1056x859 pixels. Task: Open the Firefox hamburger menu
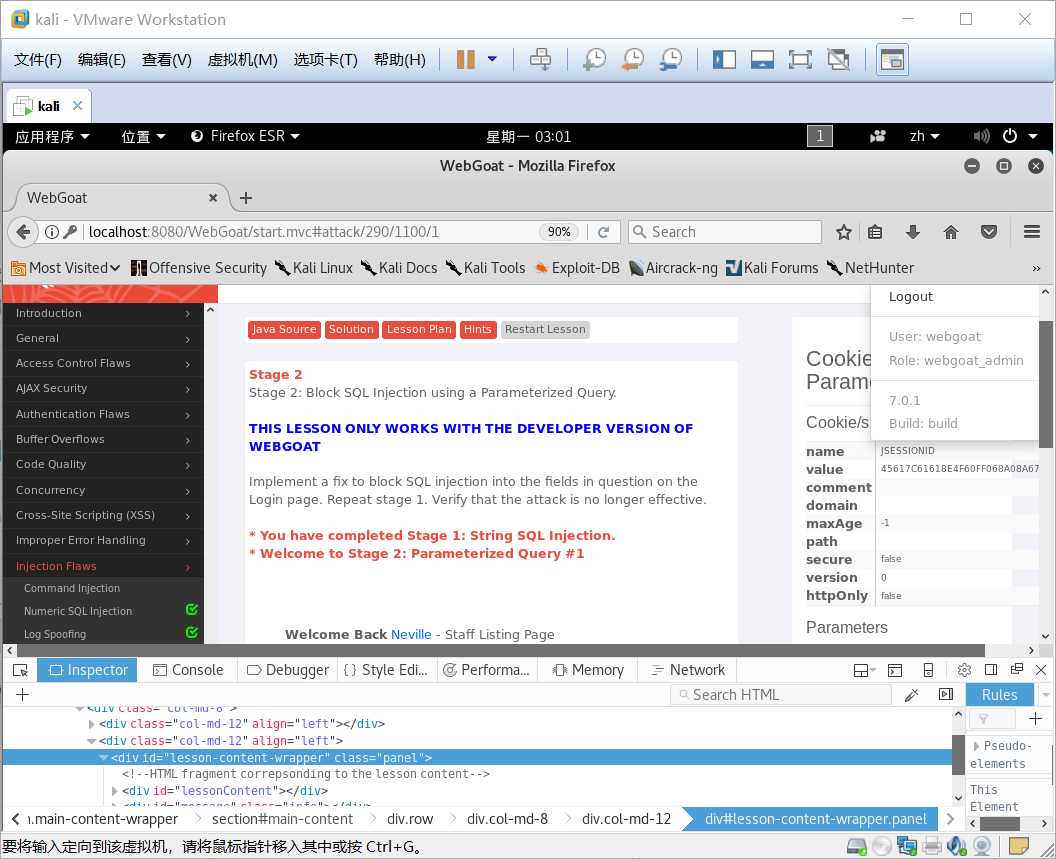point(1032,232)
